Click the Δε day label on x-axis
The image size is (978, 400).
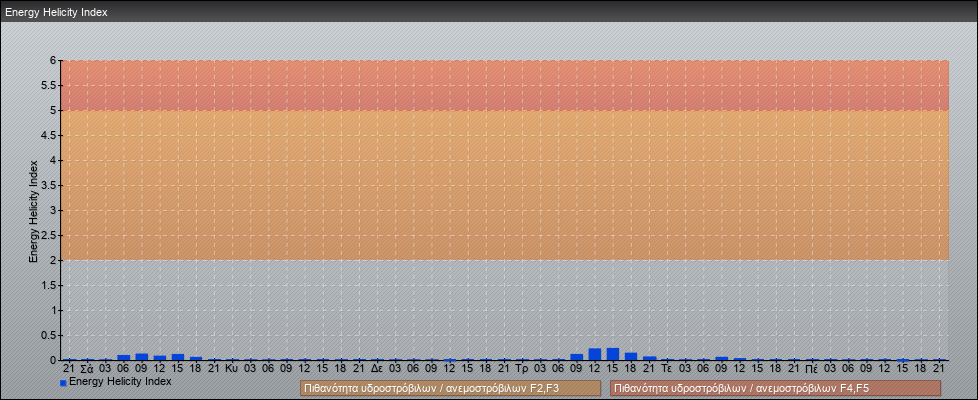pyautogui.click(x=377, y=369)
